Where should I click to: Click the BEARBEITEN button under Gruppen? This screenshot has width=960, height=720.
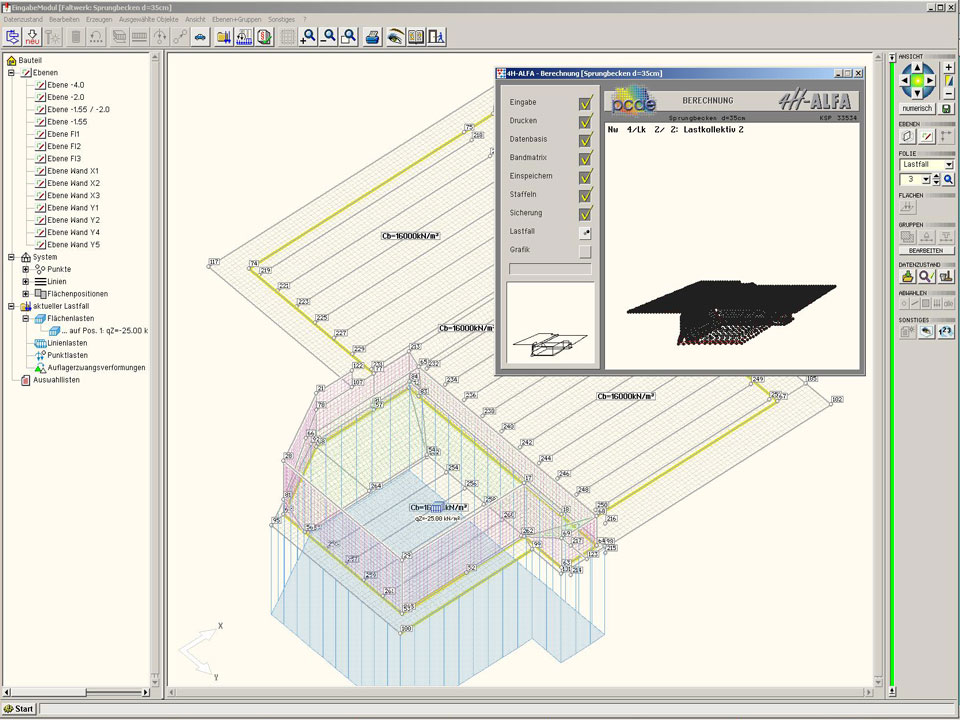(x=925, y=251)
